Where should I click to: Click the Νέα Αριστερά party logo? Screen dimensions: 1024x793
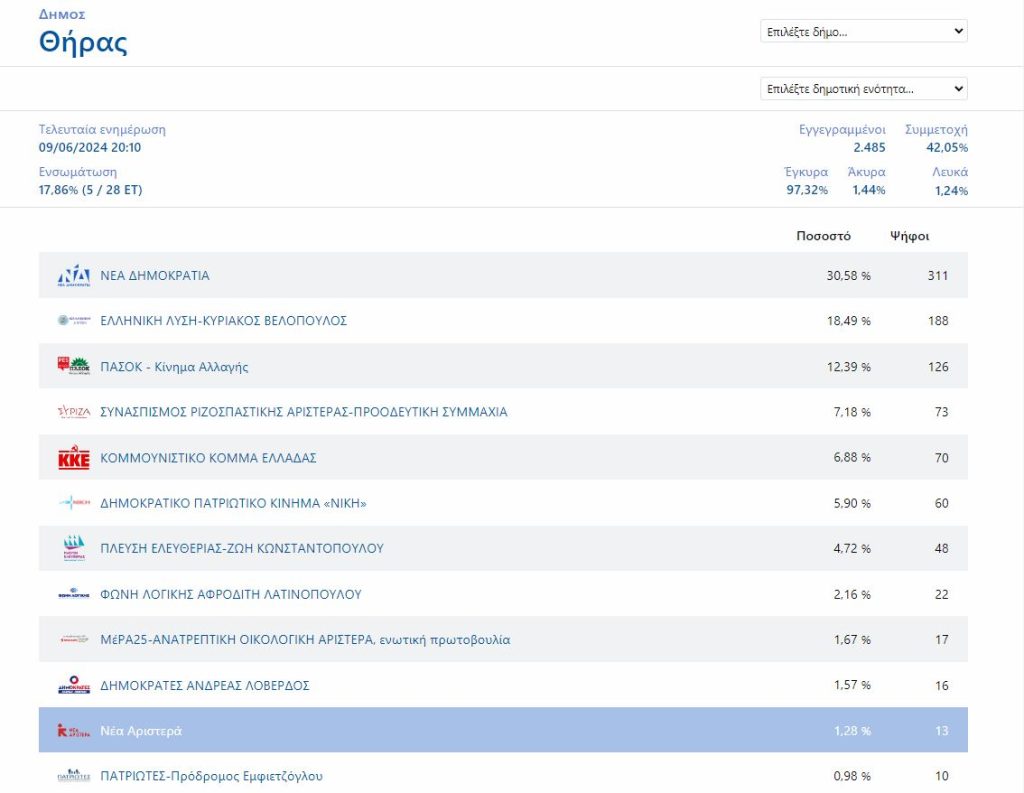[x=74, y=730]
